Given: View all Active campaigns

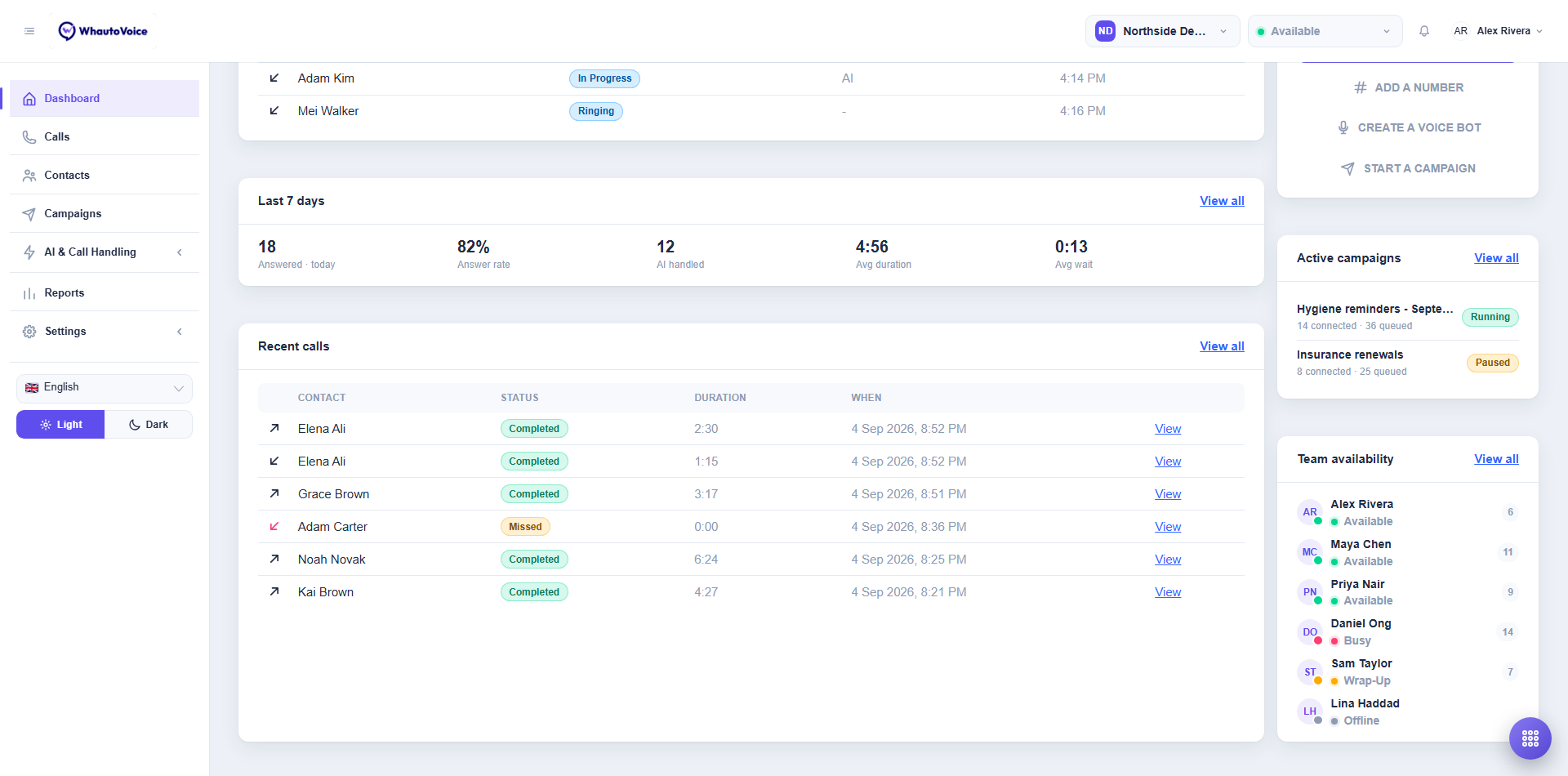Looking at the screenshot, I should click(1496, 258).
